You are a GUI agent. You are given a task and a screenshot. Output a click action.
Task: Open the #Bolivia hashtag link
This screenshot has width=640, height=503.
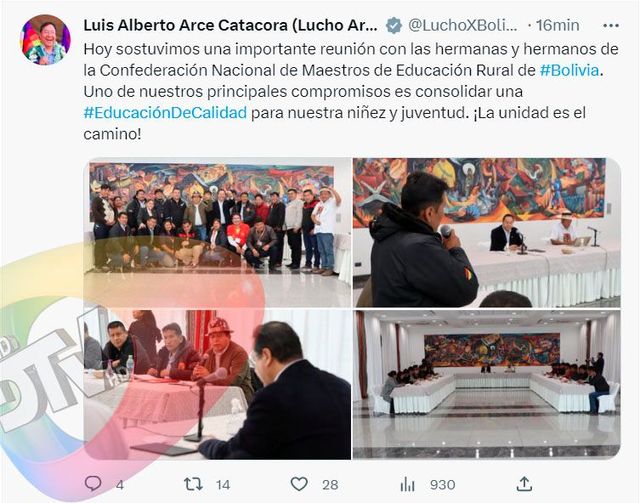[569, 70]
